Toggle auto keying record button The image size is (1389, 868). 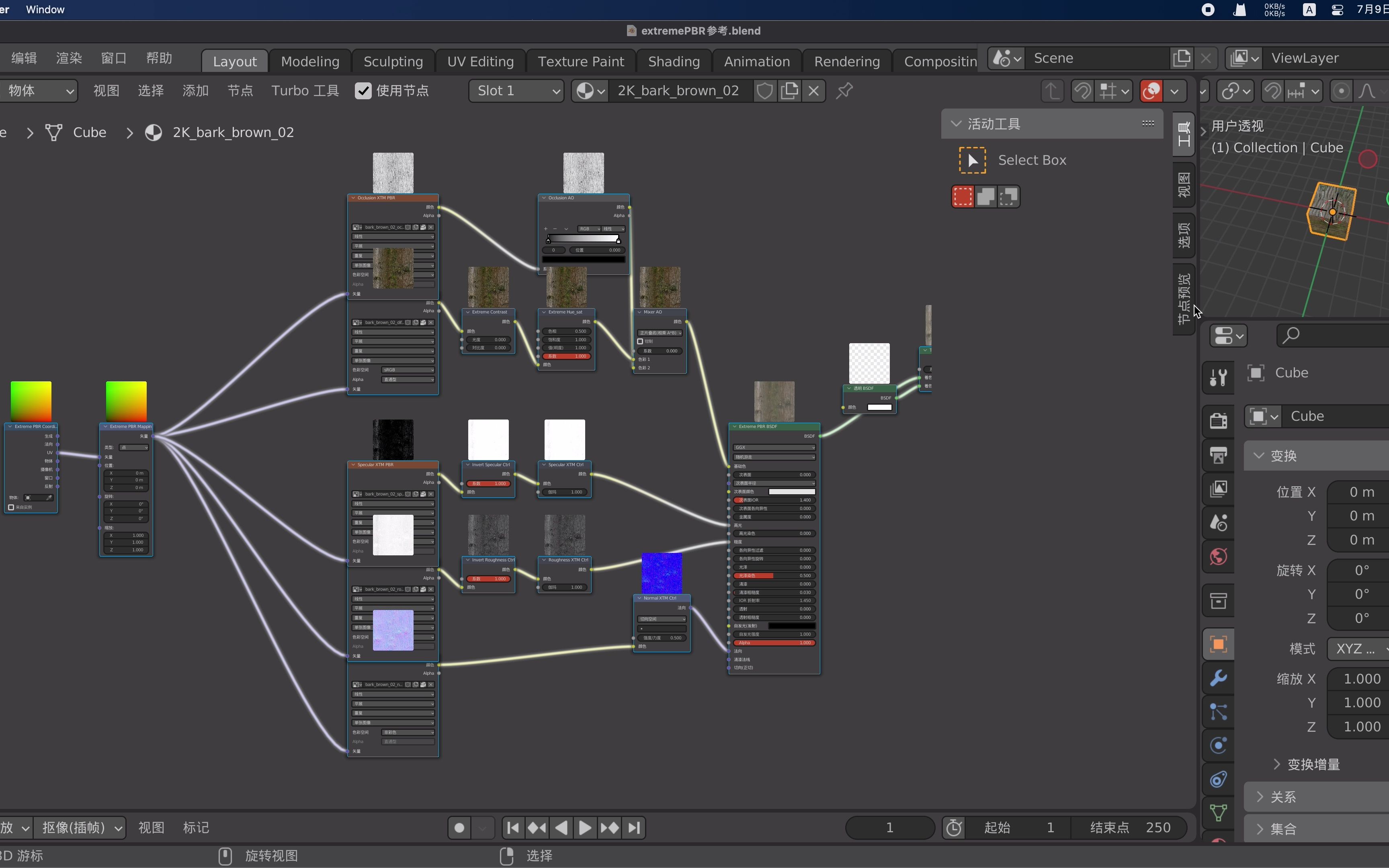coord(459,828)
